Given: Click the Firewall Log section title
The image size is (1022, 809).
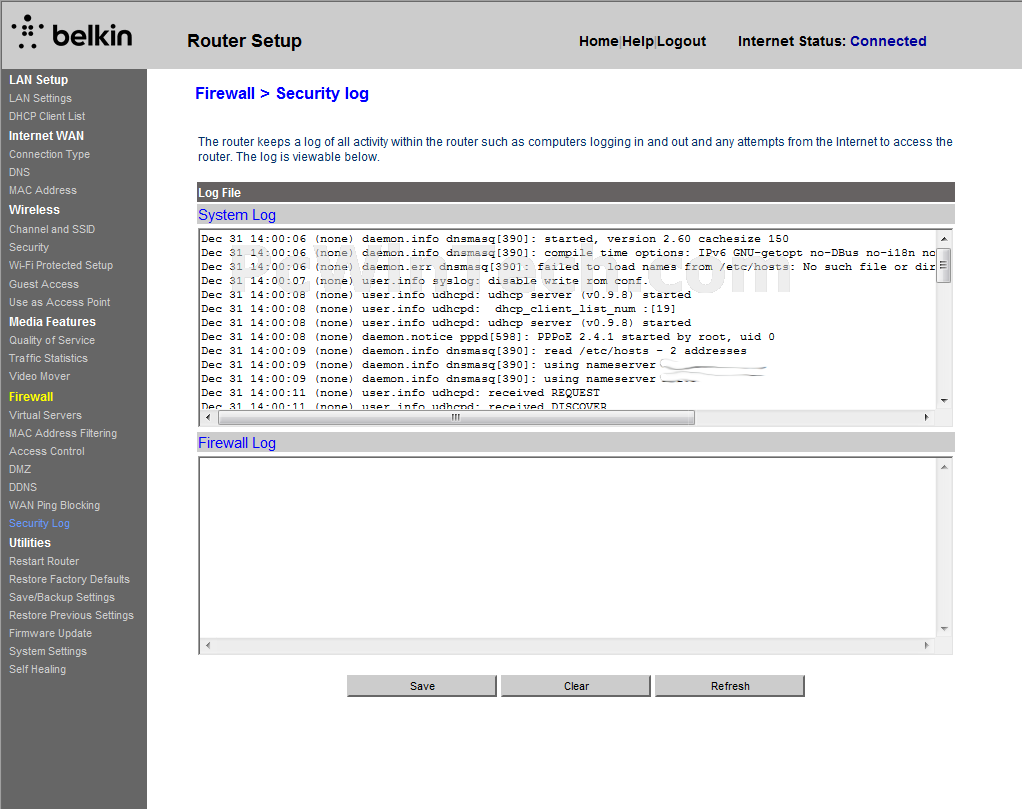Looking at the screenshot, I should tap(237, 443).
